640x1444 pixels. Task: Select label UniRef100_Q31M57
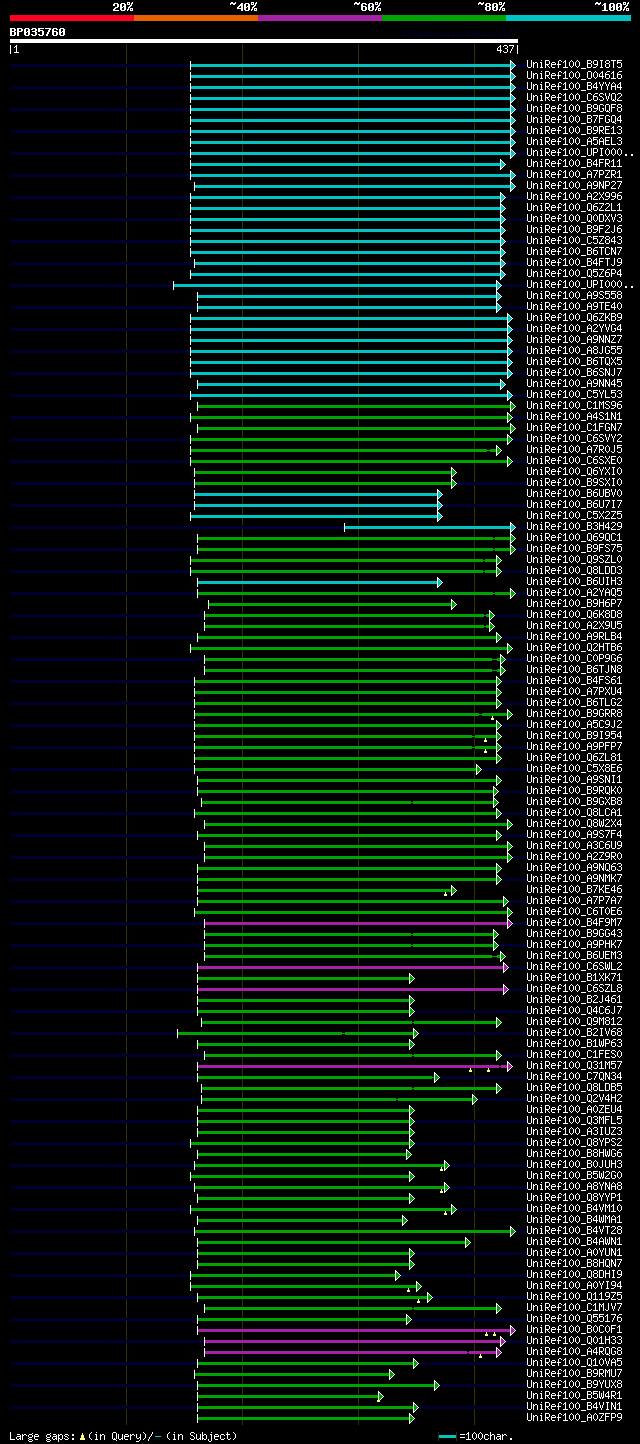click(x=574, y=1065)
